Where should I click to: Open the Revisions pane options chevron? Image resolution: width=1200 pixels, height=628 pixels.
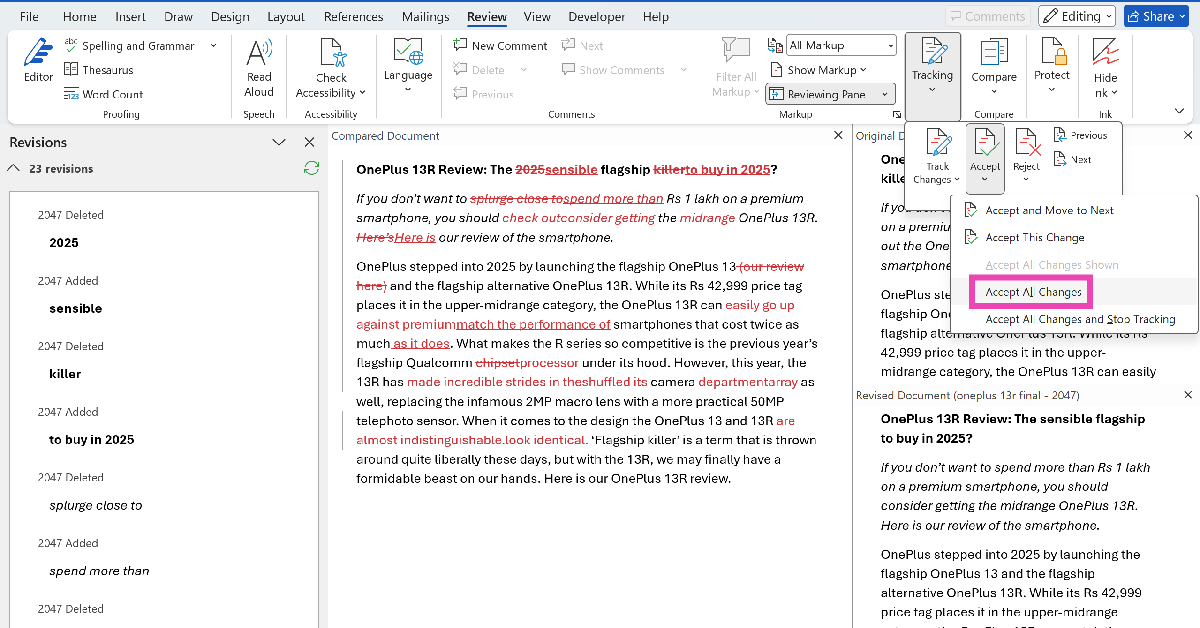click(279, 142)
